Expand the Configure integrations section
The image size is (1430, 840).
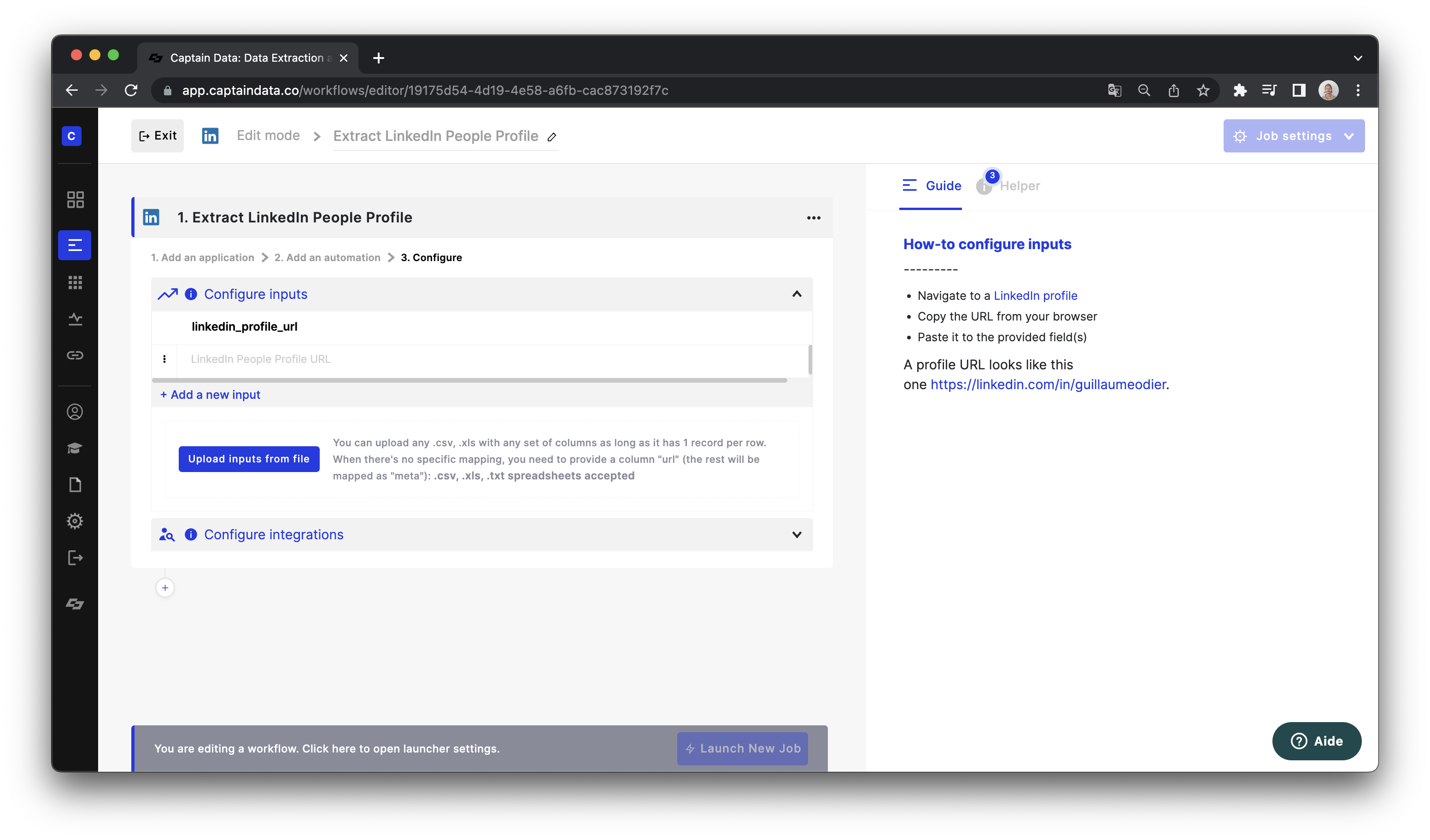click(x=797, y=535)
